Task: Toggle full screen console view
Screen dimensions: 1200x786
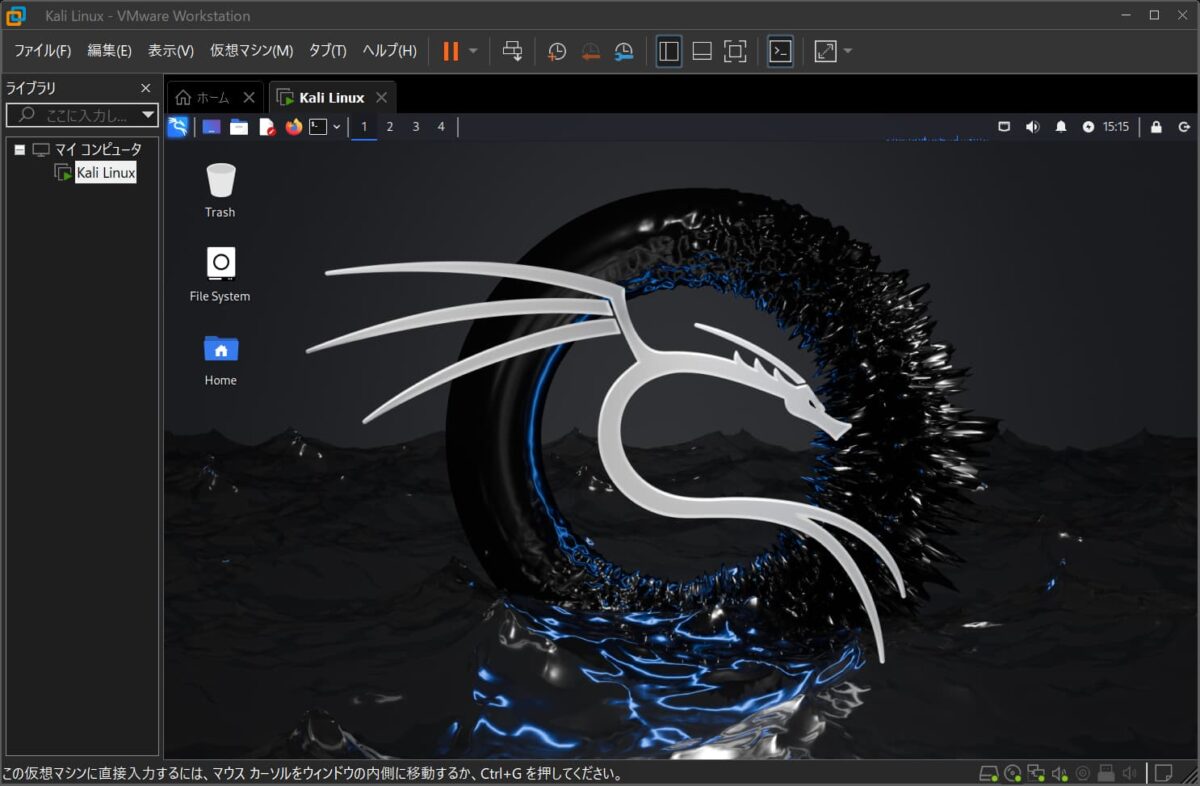Action: click(736, 51)
